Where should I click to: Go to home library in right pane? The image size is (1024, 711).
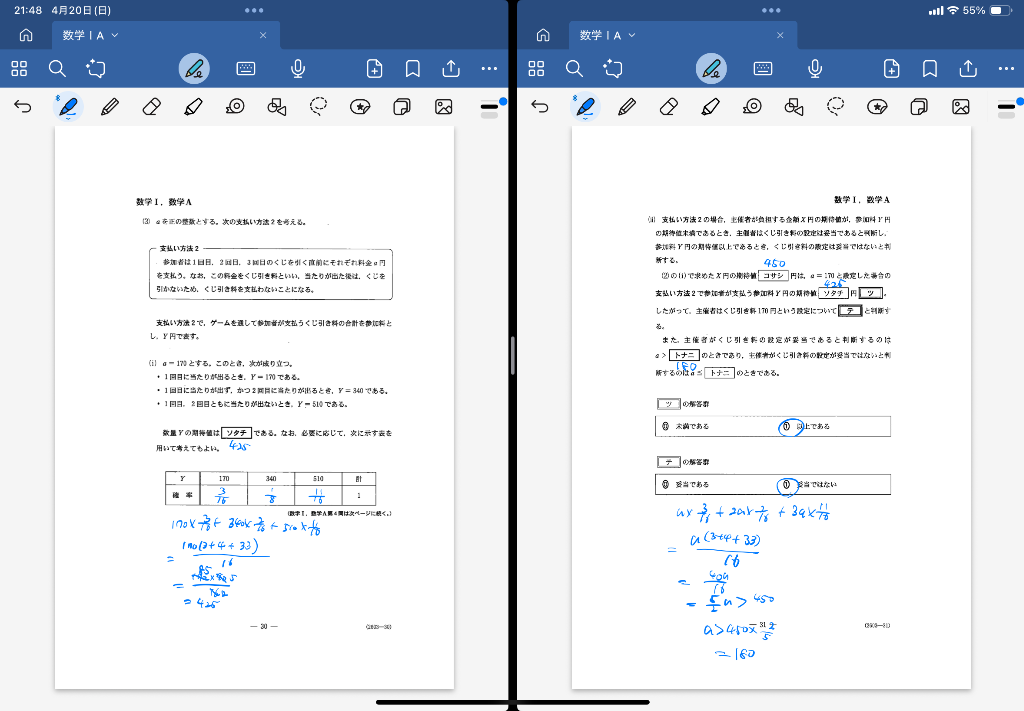tap(543, 35)
